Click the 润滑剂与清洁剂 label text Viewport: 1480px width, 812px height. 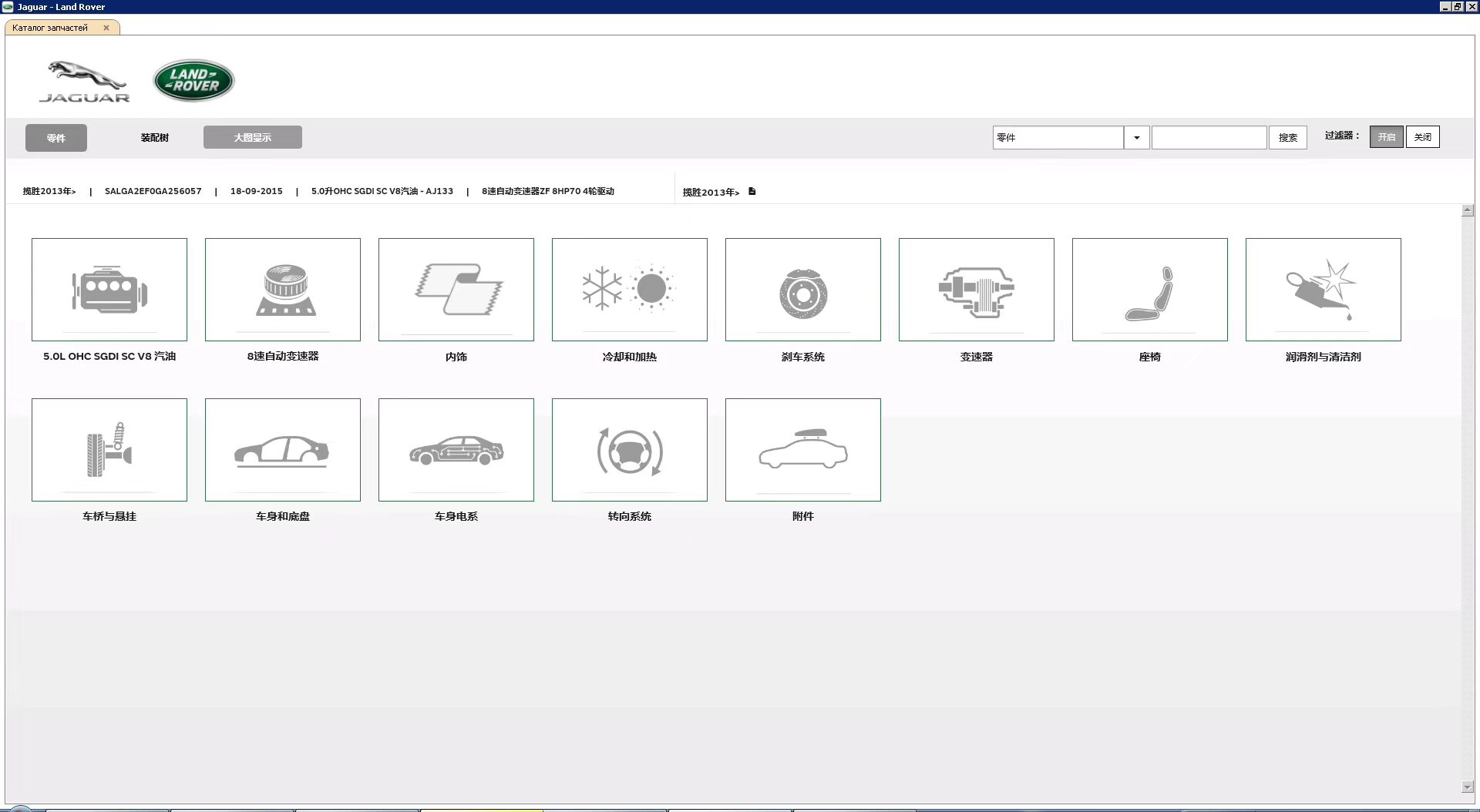pyautogui.click(x=1324, y=357)
